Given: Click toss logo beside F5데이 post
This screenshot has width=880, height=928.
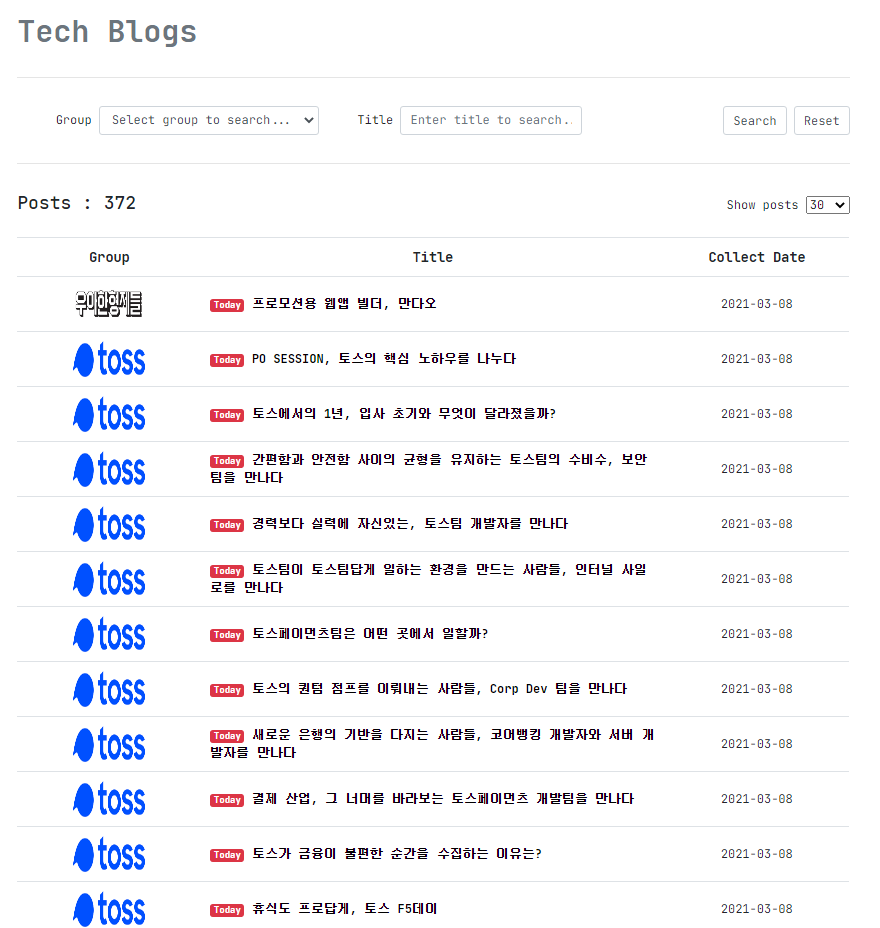Looking at the screenshot, I should pyautogui.click(x=109, y=910).
